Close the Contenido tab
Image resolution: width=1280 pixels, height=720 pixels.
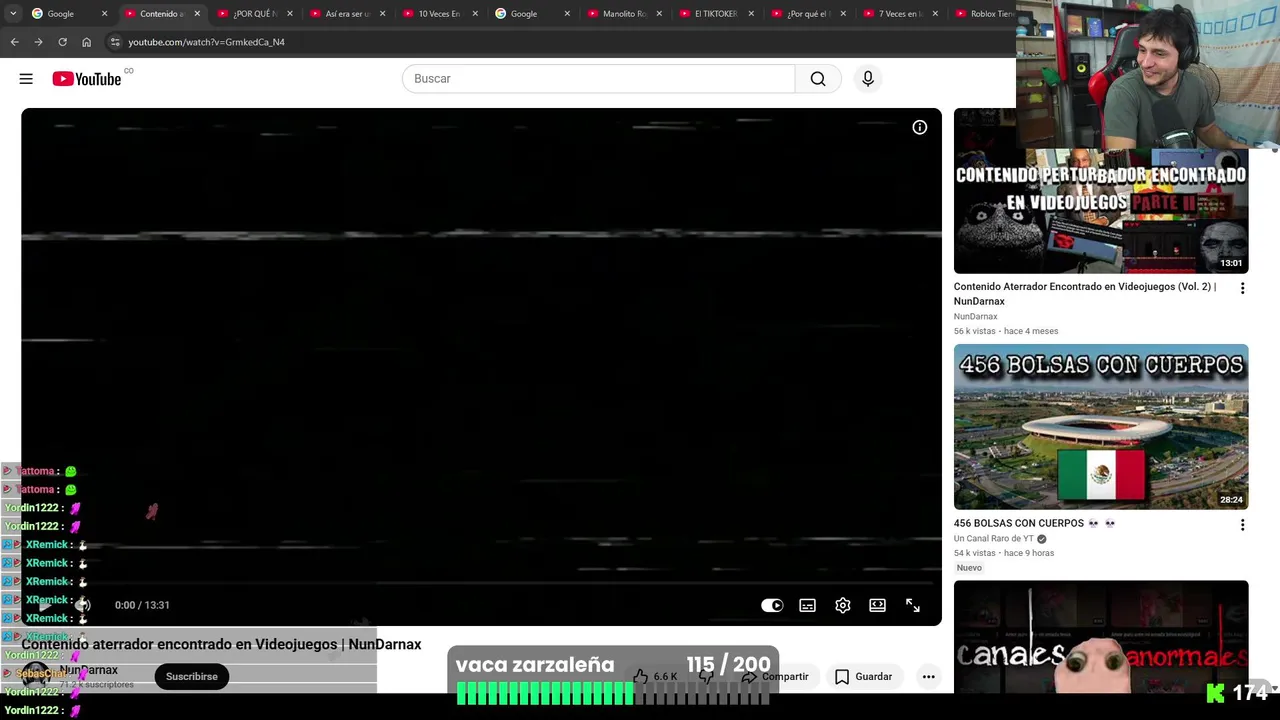click(x=197, y=14)
